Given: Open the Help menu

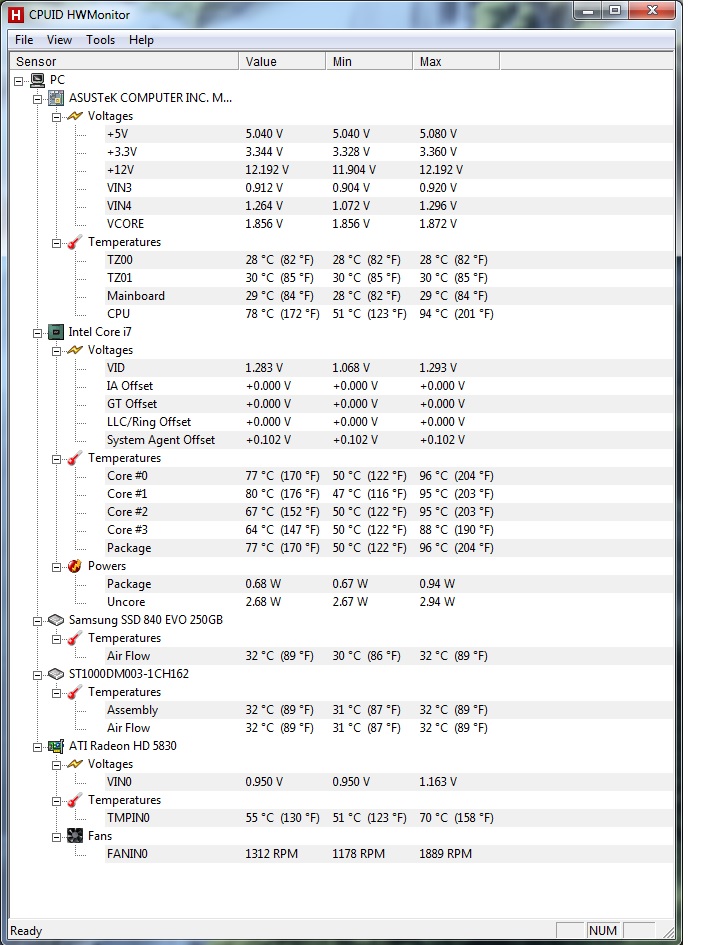Looking at the screenshot, I should coord(141,40).
